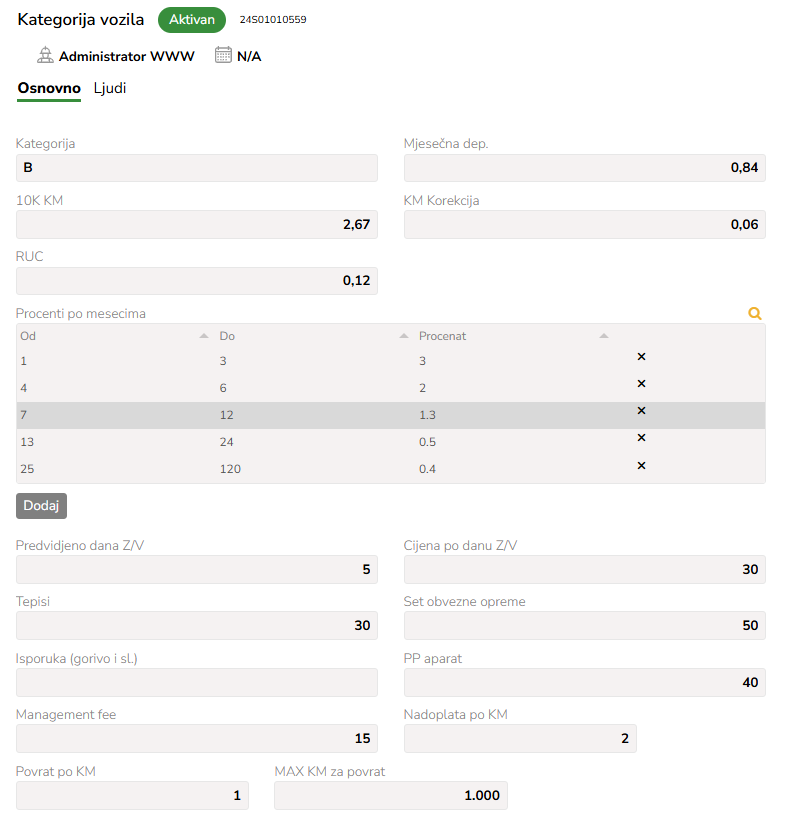Delete the row with range 1 to 3
795x823 pixels.
point(641,357)
